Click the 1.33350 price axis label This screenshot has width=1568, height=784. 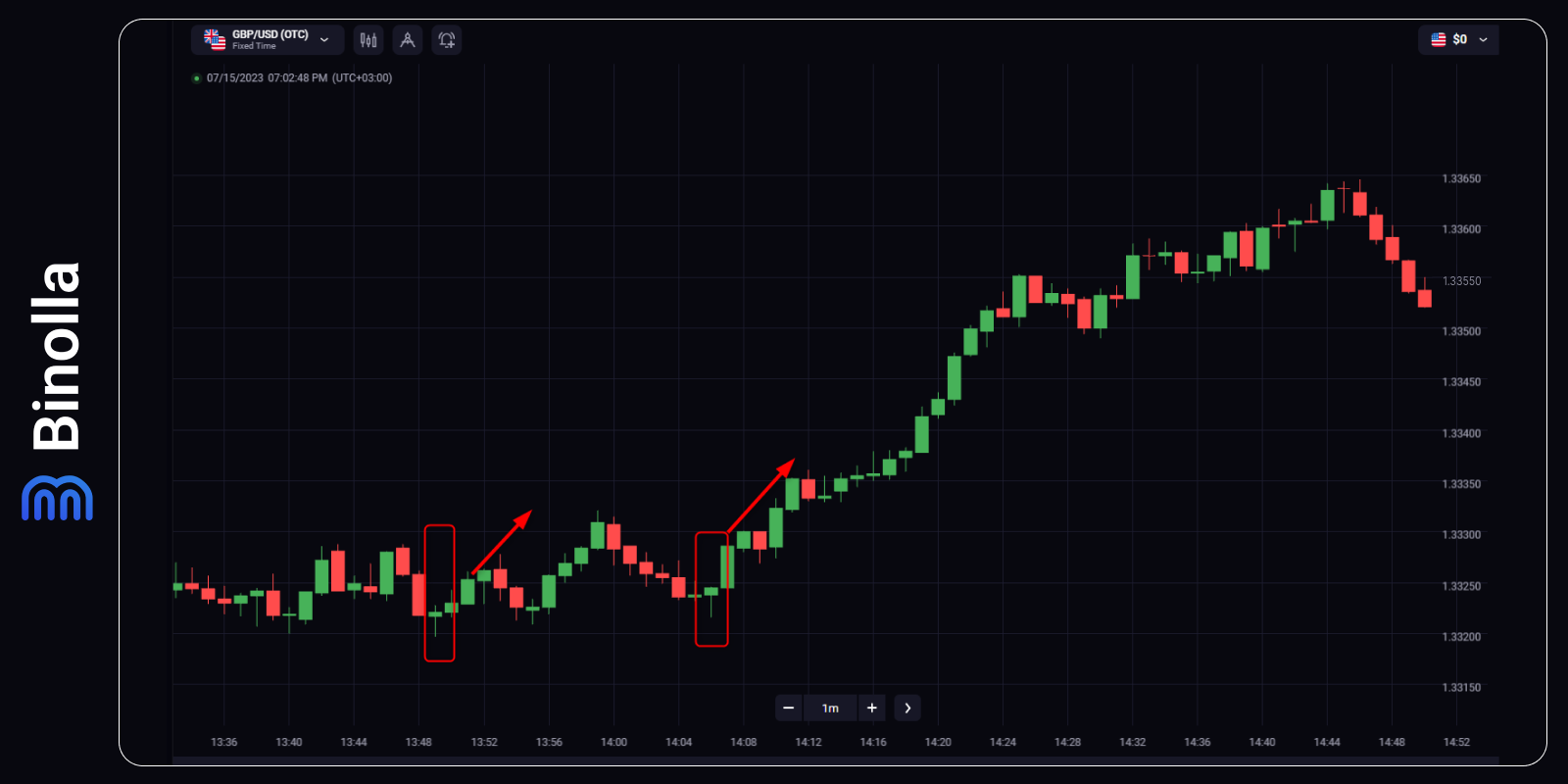click(1461, 484)
